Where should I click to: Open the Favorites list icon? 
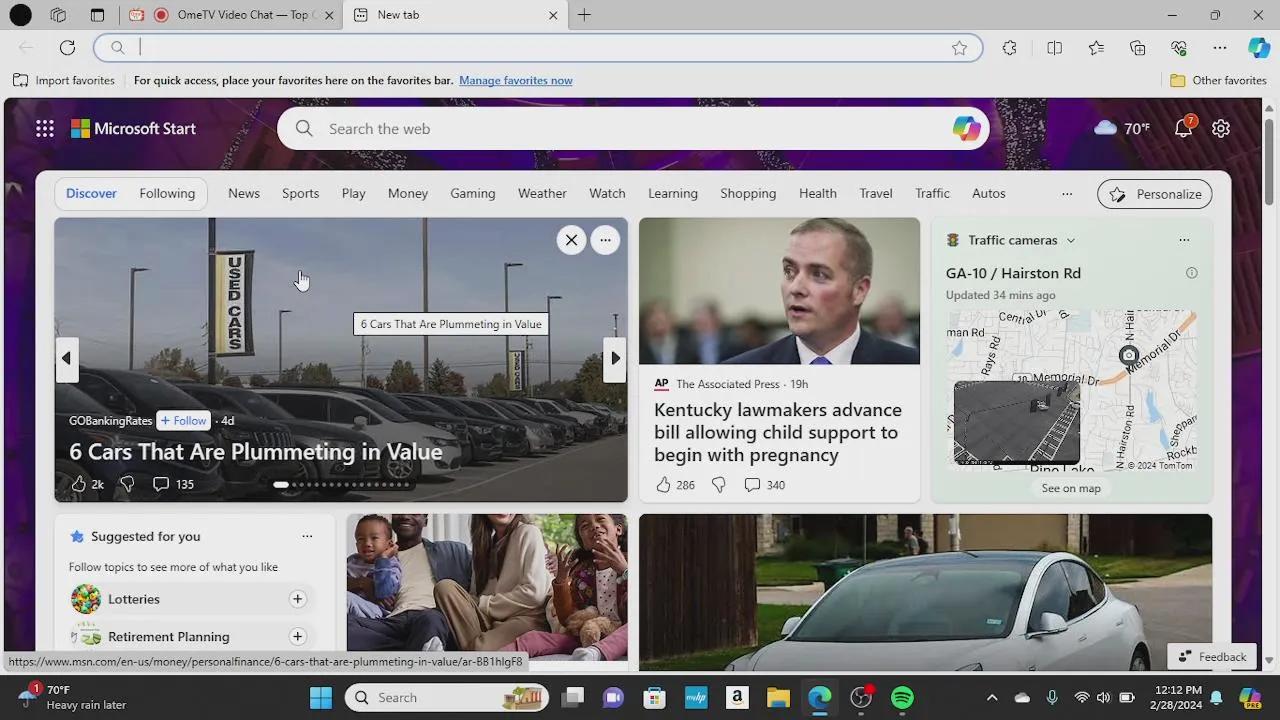(1096, 47)
